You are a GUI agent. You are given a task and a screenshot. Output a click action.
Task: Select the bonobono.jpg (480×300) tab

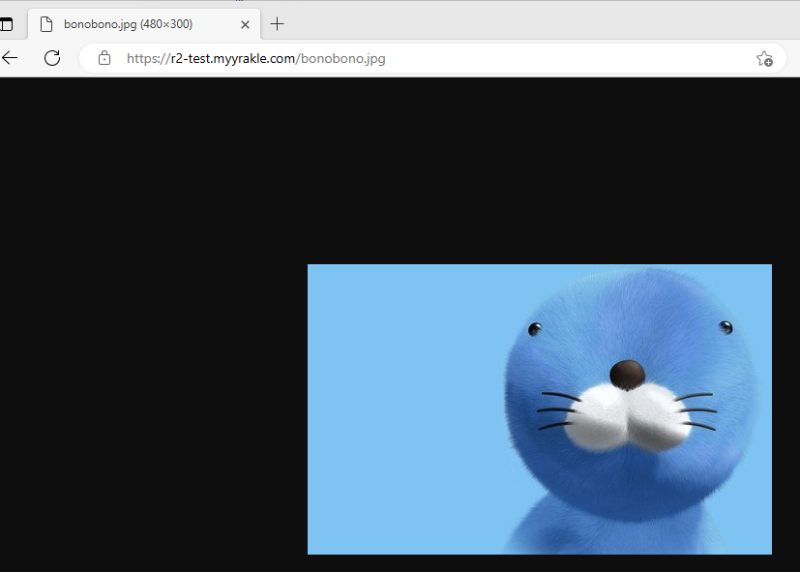pyautogui.click(x=130, y=24)
